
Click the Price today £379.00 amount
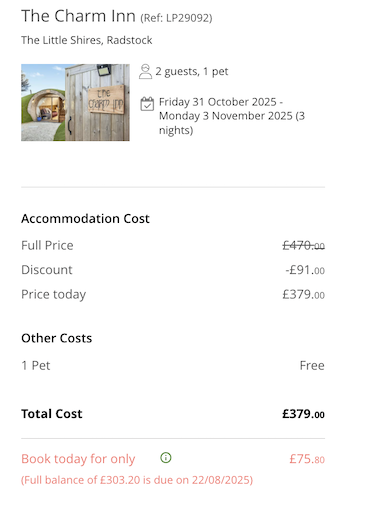pyautogui.click(x=303, y=294)
